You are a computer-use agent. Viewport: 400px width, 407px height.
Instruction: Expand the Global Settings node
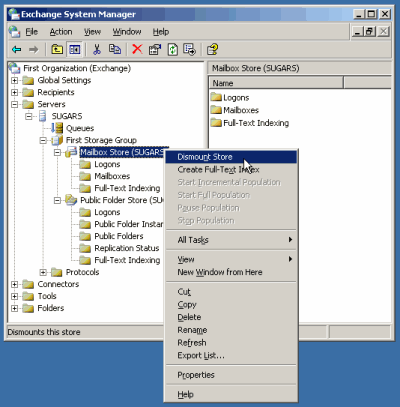click(x=14, y=80)
